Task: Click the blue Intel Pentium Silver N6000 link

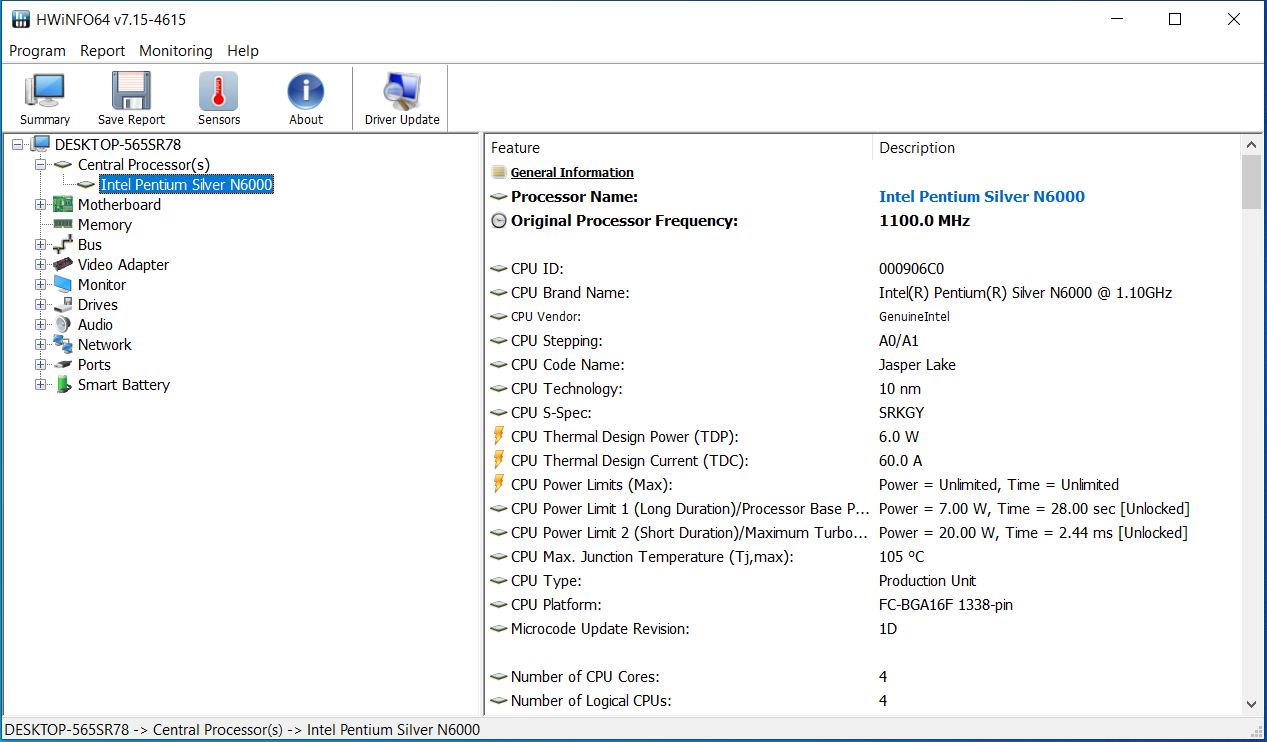Action: click(x=981, y=197)
